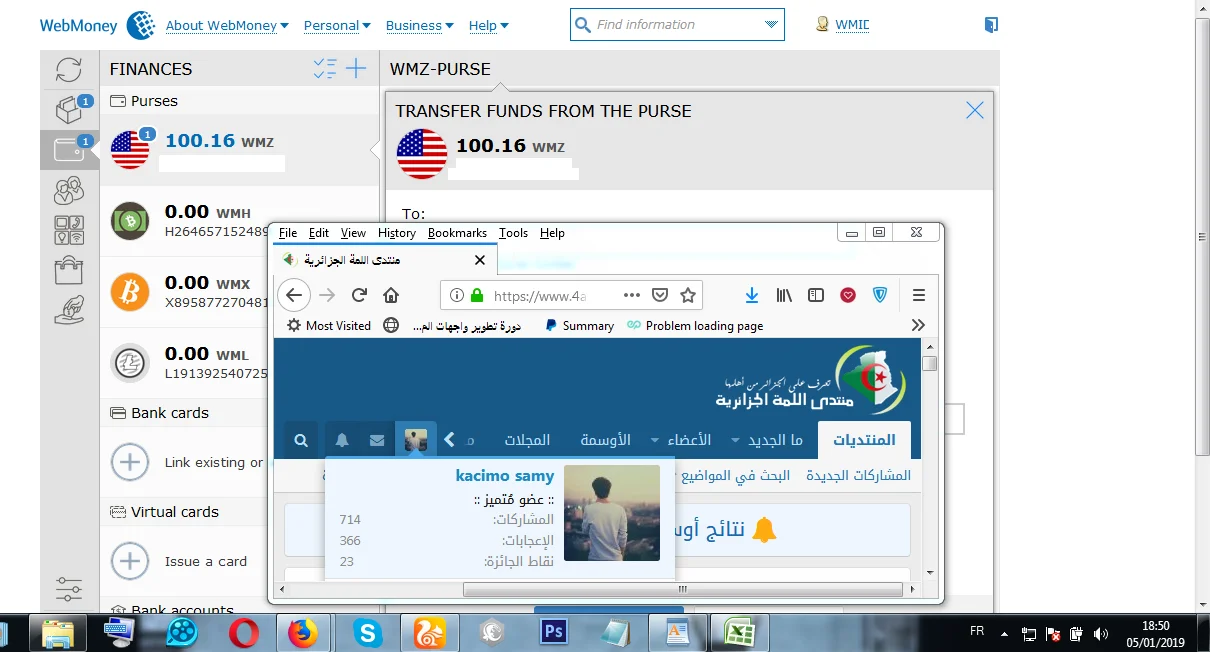
Task: Expand About WebMoney dropdown menu
Action: (227, 26)
